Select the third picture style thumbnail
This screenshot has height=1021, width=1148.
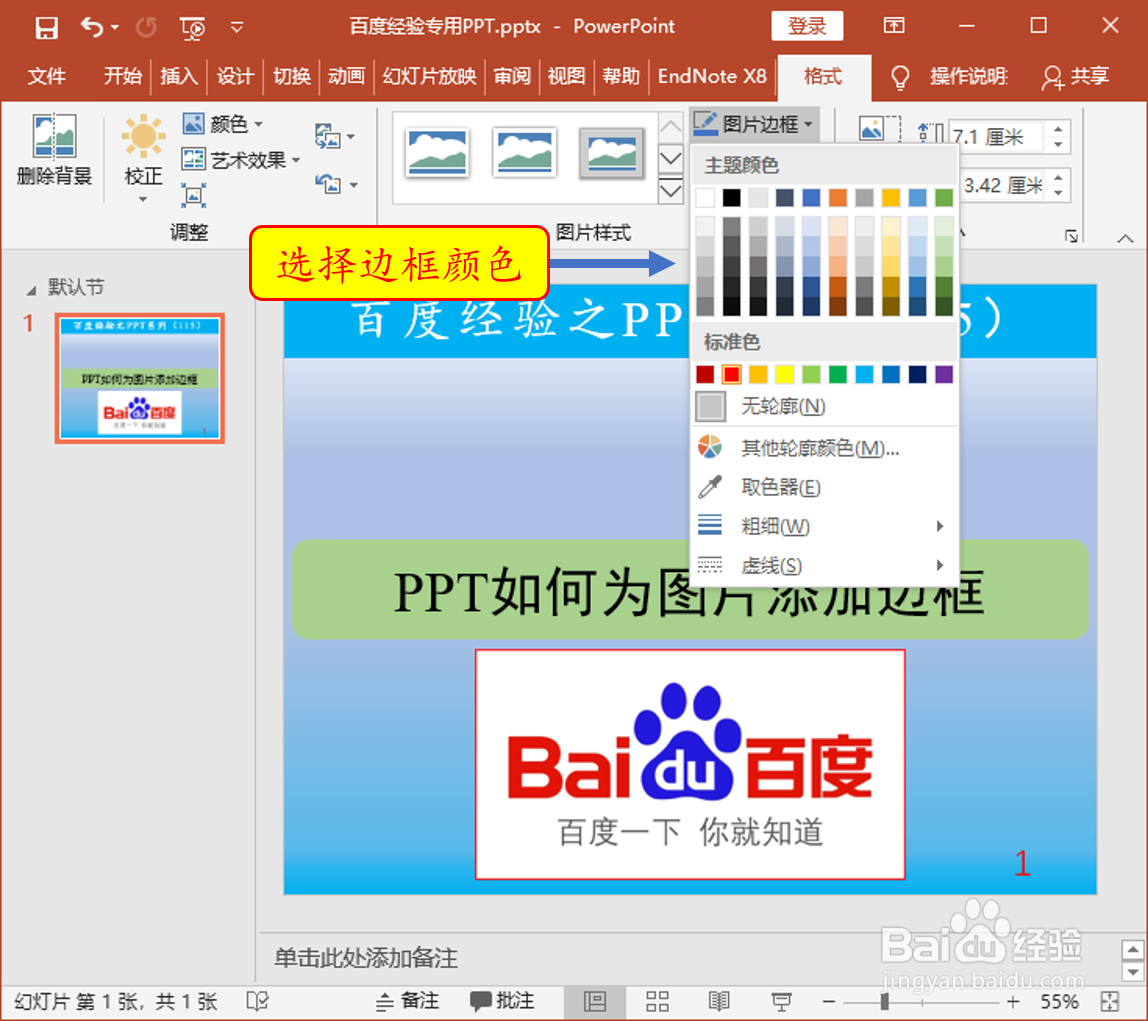612,152
